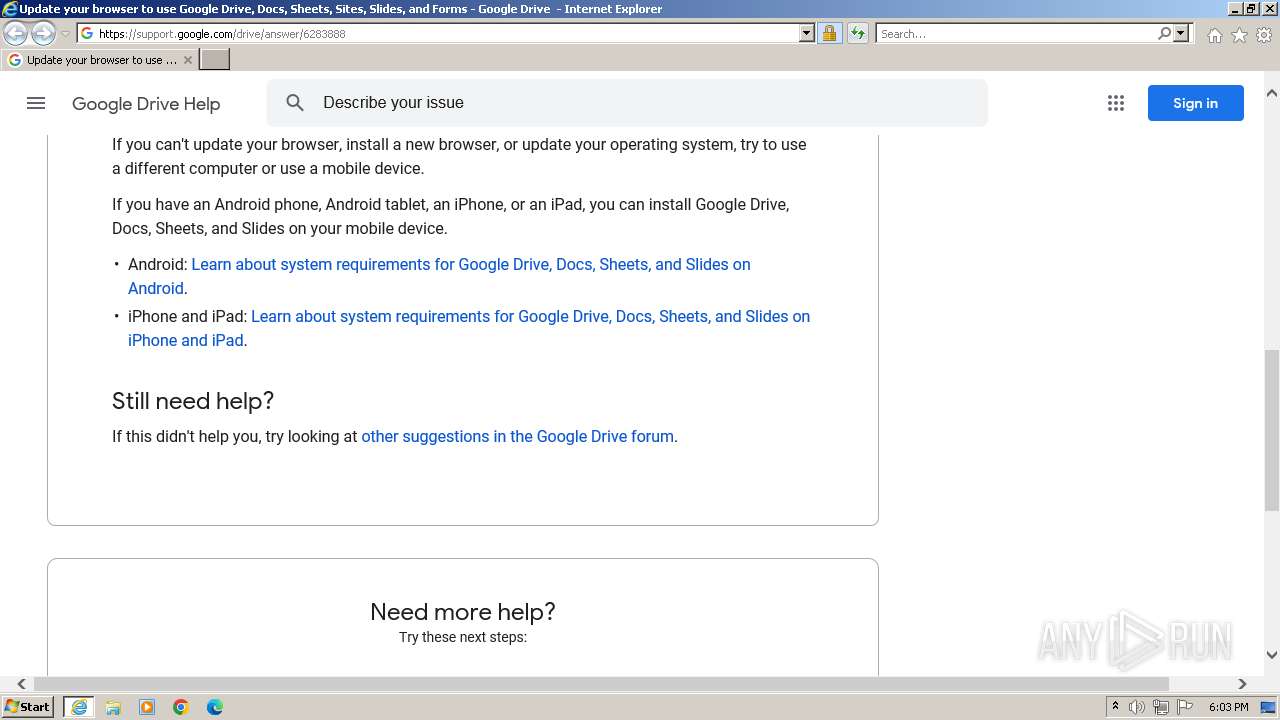Click the IE Search box
This screenshot has width=1280, height=720.
[x=1015, y=33]
